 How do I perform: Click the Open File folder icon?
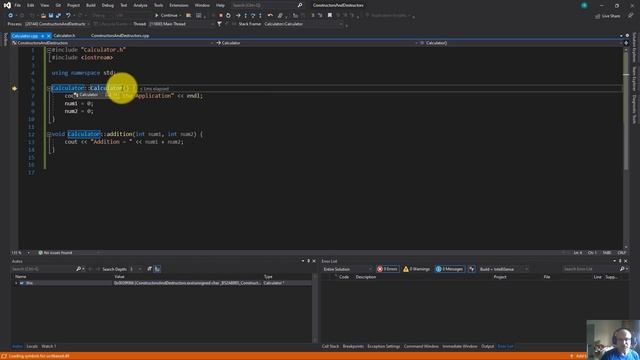tap(43, 16)
